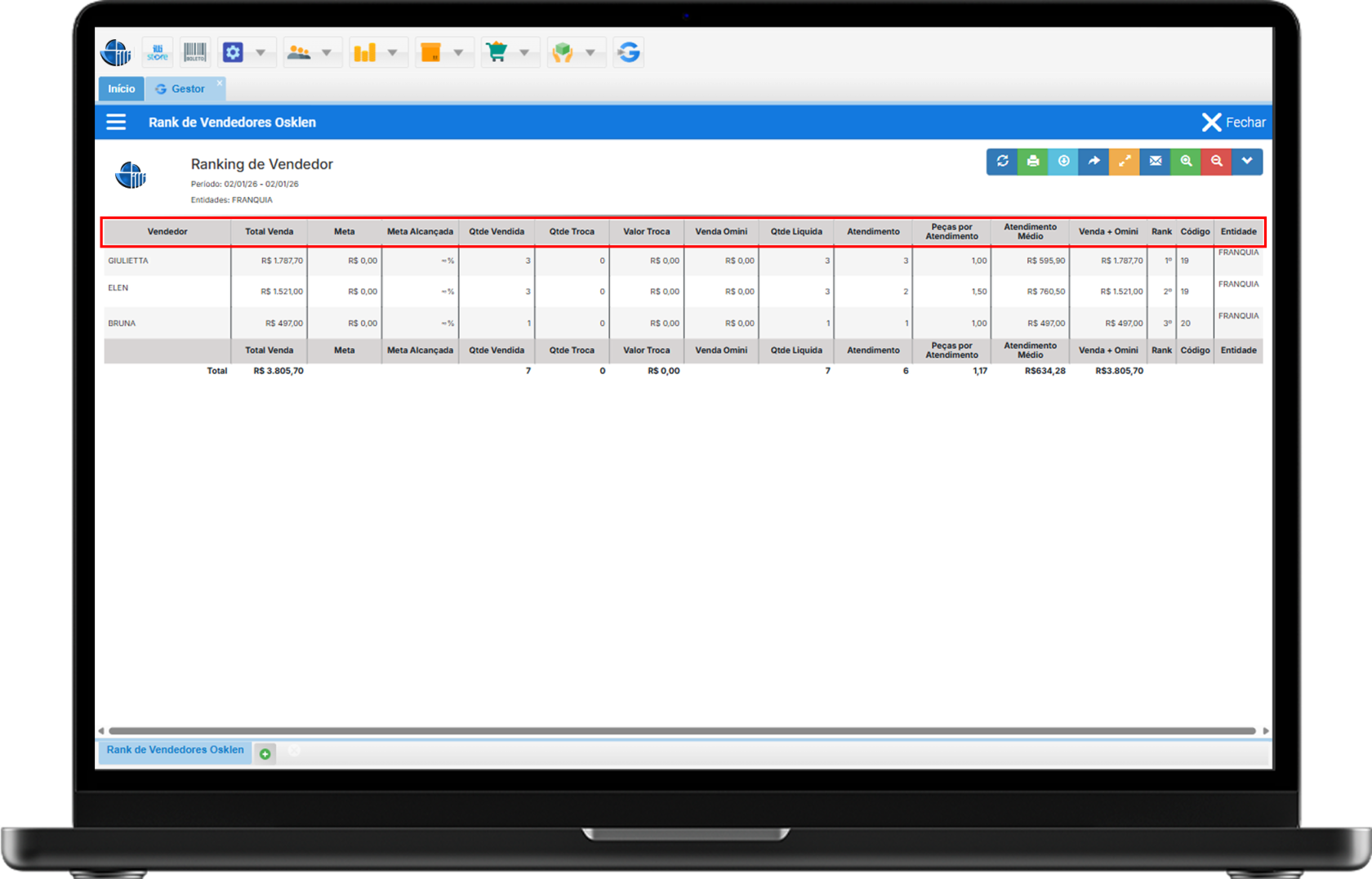Open the hamburger menu
1372x879 pixels.
(116, 123)
